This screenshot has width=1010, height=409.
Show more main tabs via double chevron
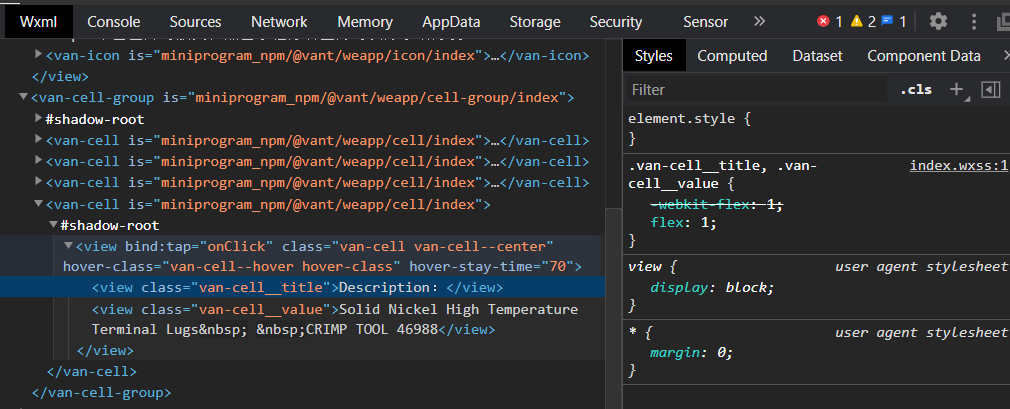pos(759,21)
